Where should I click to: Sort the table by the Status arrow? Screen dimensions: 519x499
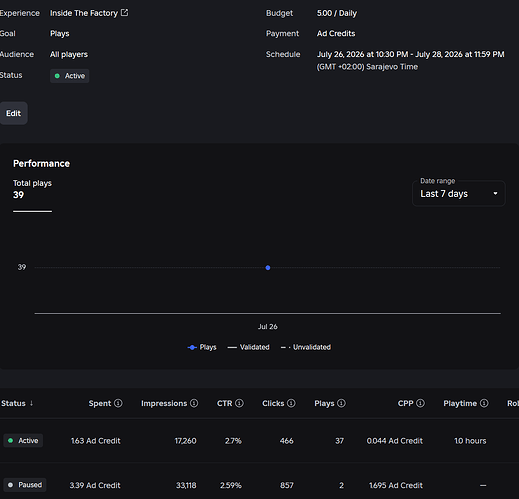coord(31,403)
